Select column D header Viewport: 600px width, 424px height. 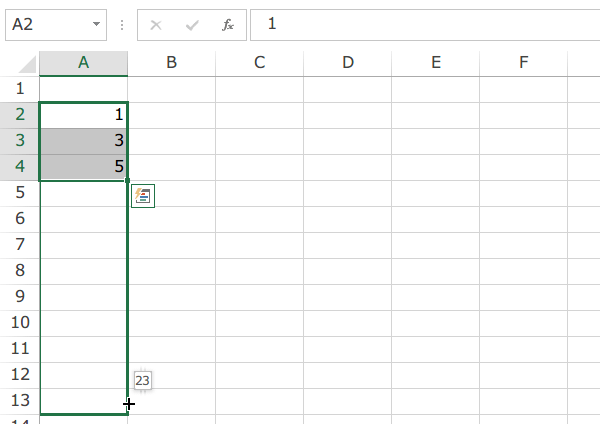tap(347, 63)
